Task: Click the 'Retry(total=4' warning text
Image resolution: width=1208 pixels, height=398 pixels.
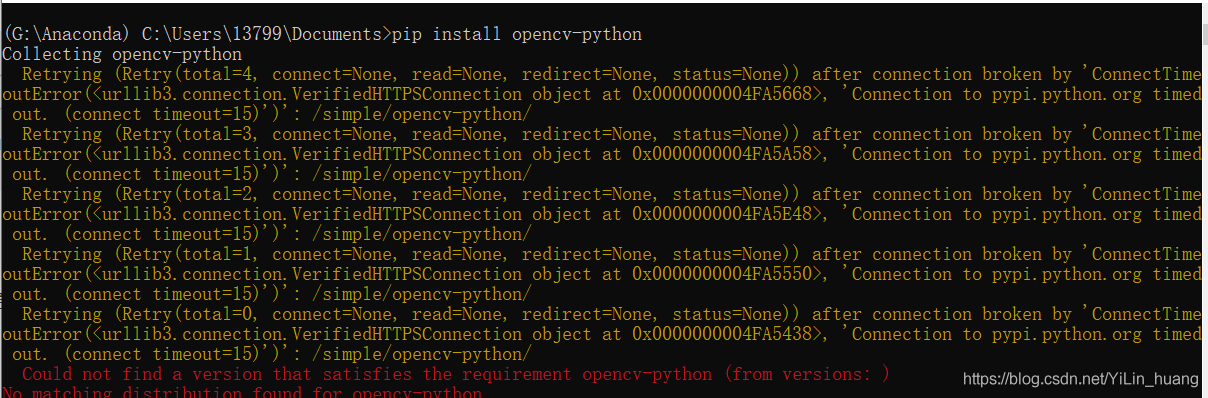Action: [x=189, y=74]
